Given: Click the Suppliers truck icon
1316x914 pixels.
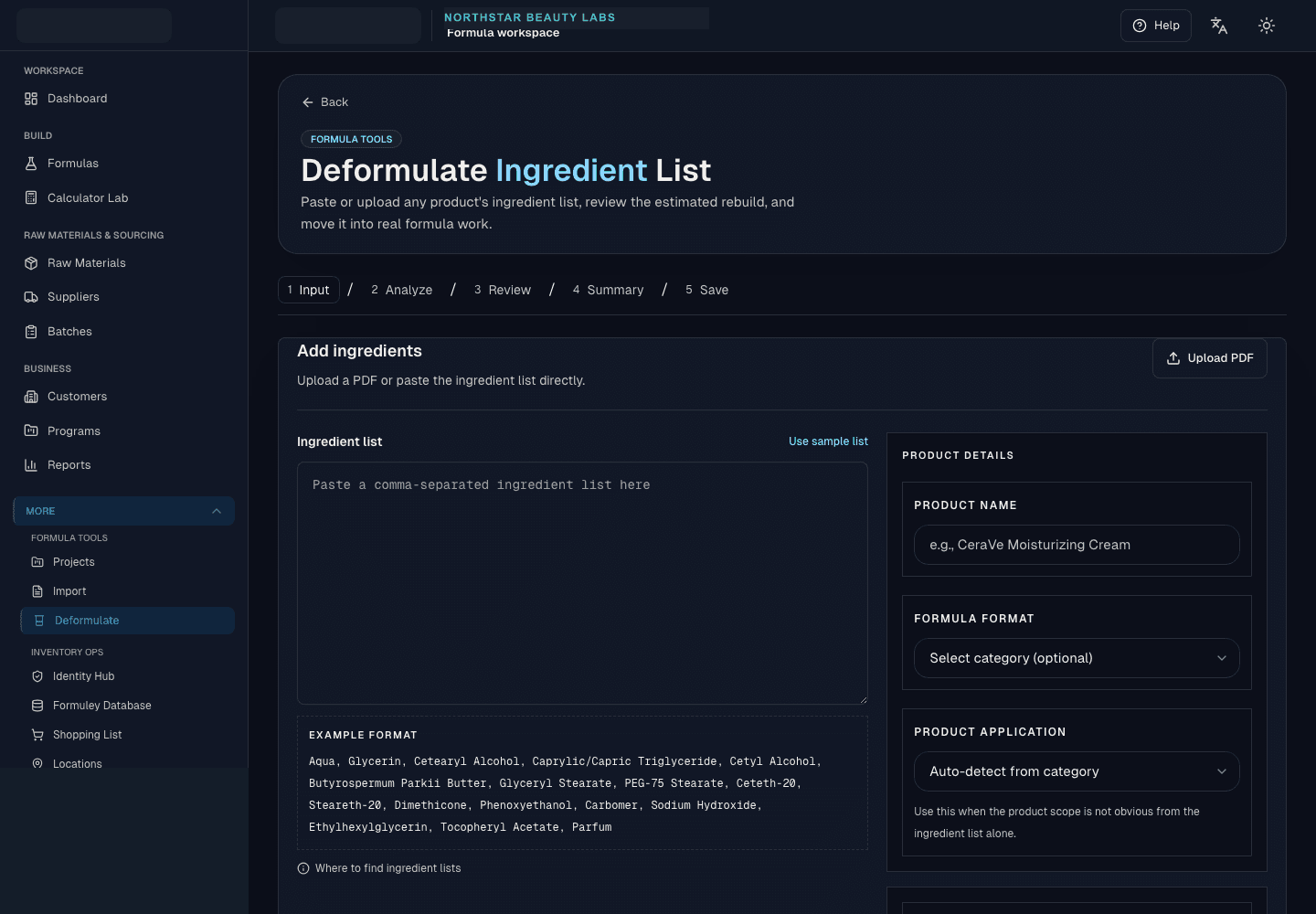Looking at the screenshot, I should (31, 297).
